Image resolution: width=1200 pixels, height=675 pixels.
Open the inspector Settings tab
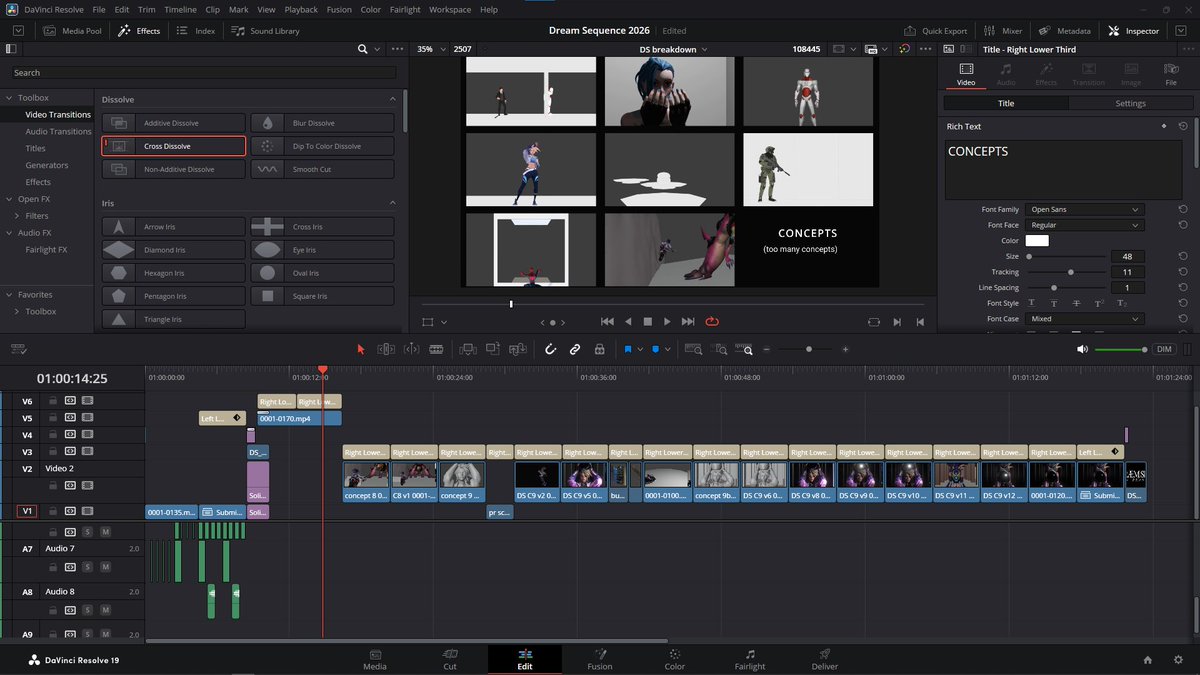(x=1130, y=103)
